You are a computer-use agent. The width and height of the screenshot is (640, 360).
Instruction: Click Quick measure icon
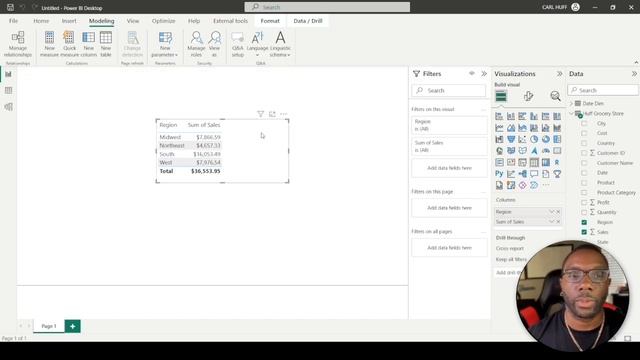(x=69, y=38)
